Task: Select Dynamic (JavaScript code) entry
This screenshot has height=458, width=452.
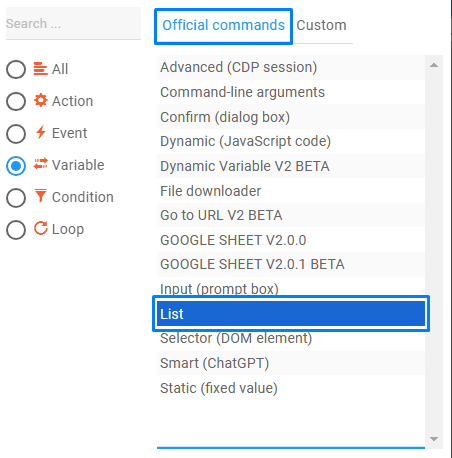Action: click(x=291, y=141)
